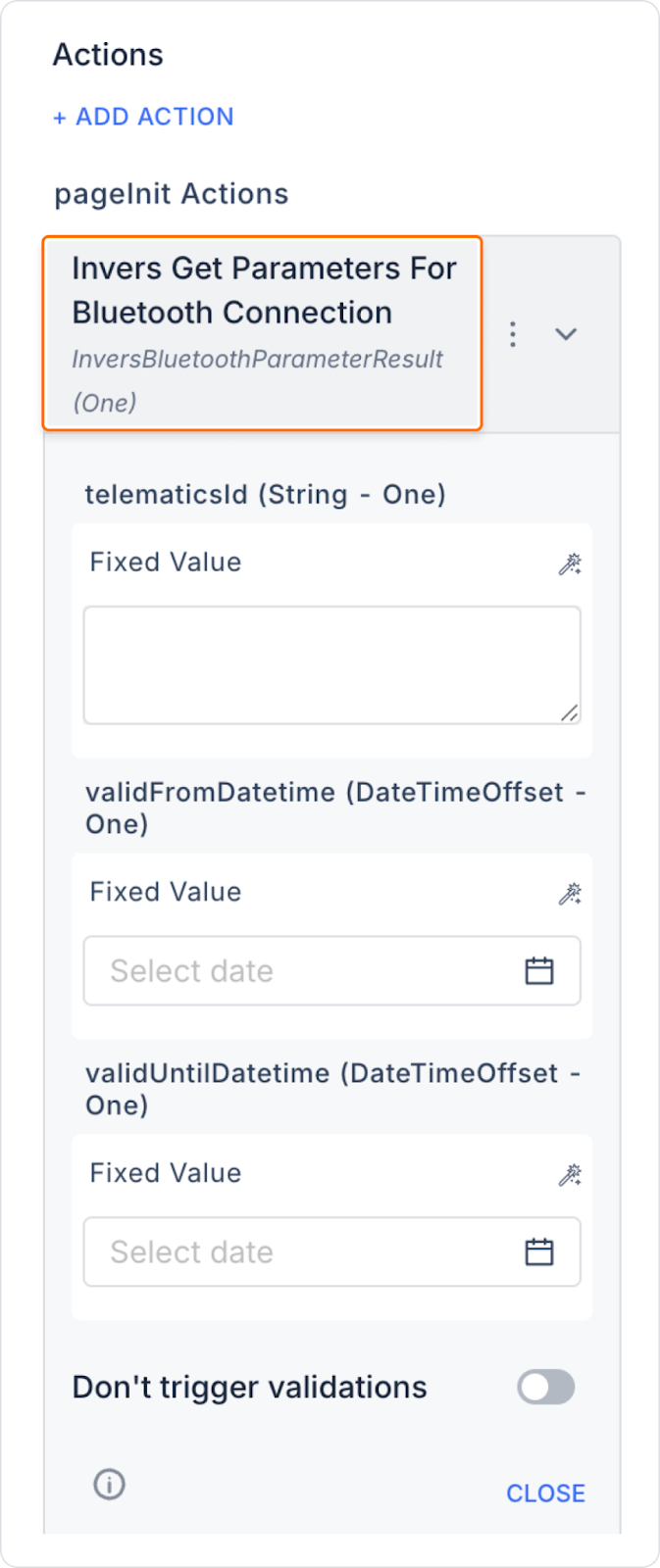Click the Fixed Value label under telematicsId
The height and width of the screenshot is (1568, 660).
click(x=166, y=563)
